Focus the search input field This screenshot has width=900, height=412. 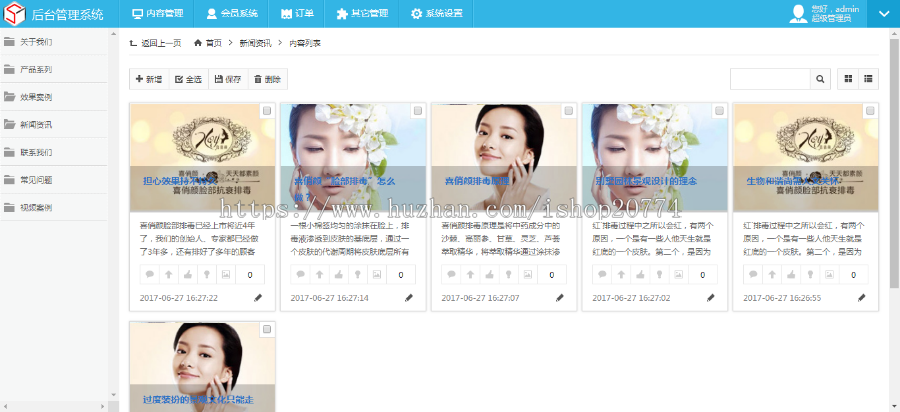click(x=770, y=79)
